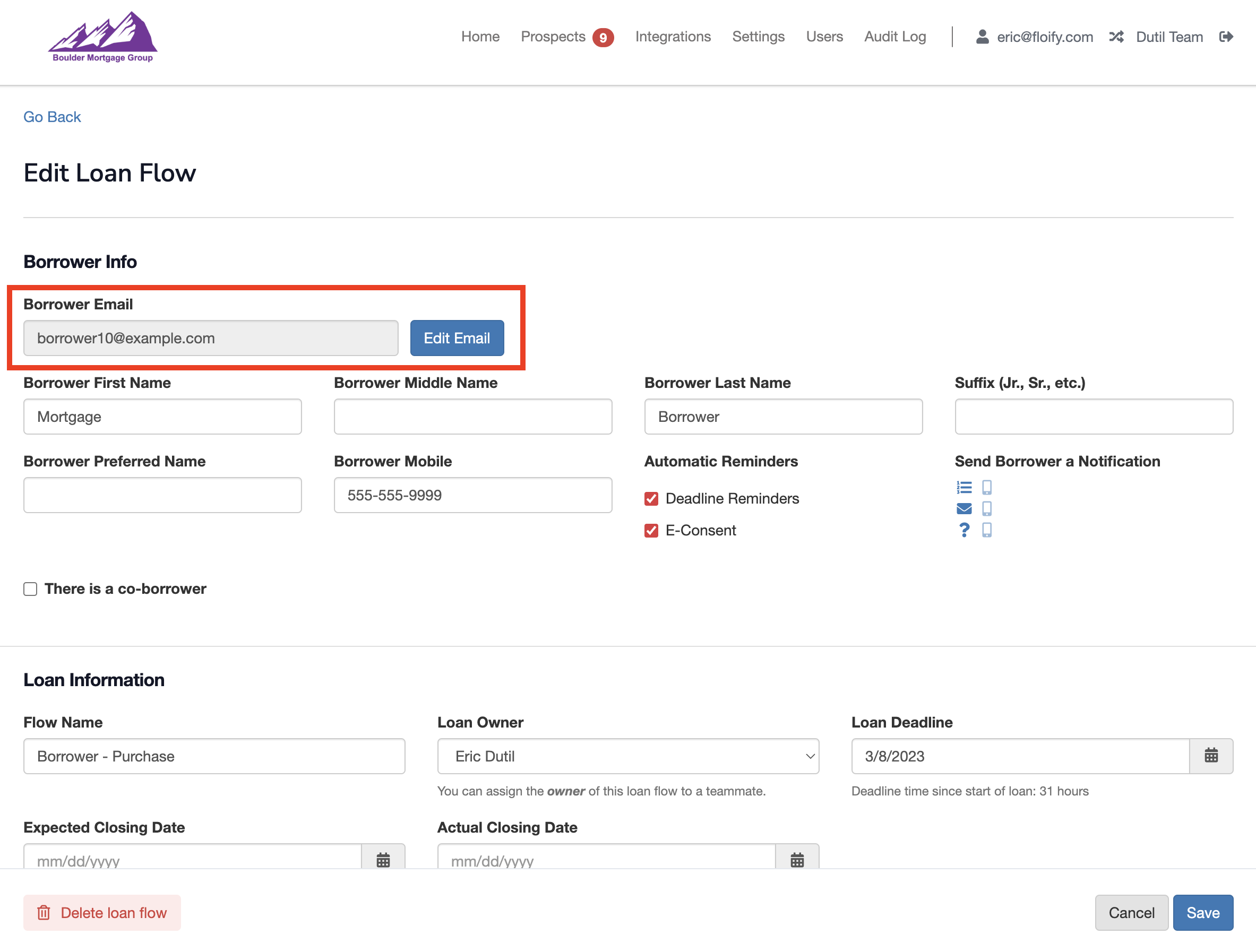Image resolution: width=1256 pixels, height=952 pixels.
Task: Open the Expected Closing Date calendar icon
Action: [383, 860]
